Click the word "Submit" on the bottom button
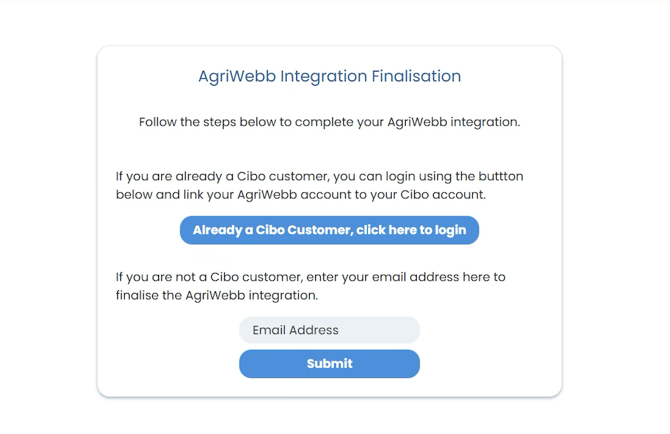Viewport: 670px width, 434px height. point(329,364)
